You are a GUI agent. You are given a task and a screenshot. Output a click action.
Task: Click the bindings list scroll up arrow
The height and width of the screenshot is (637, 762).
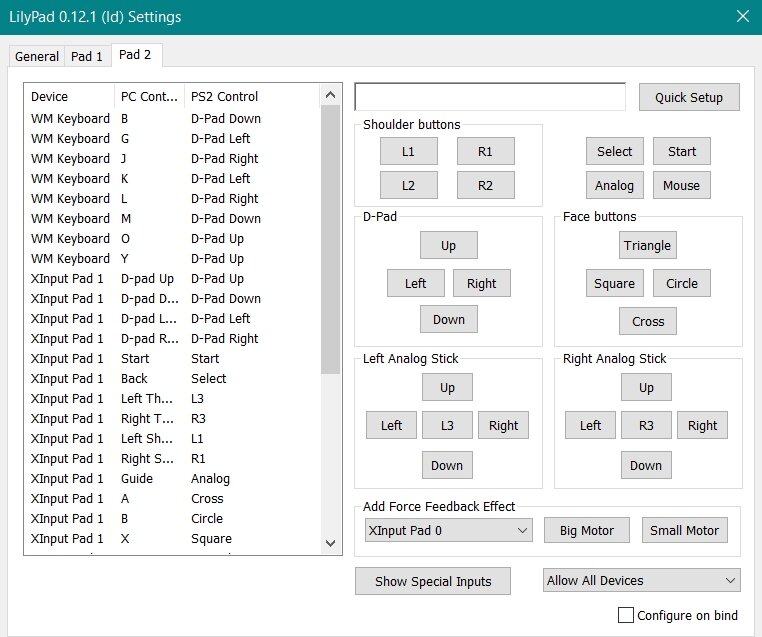point(330,95)
